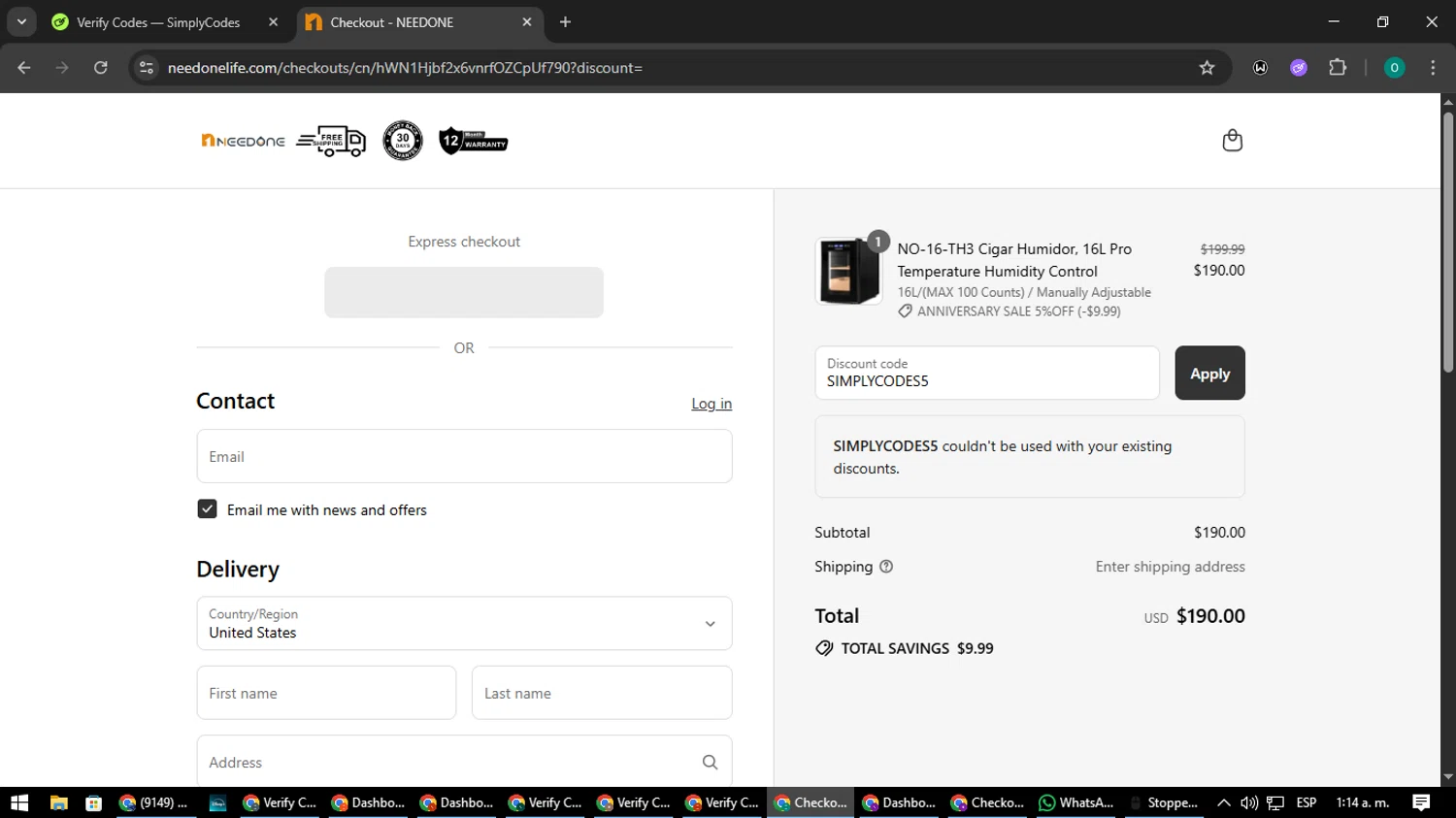Open the tab search dropdown arrow

point(21,22)
